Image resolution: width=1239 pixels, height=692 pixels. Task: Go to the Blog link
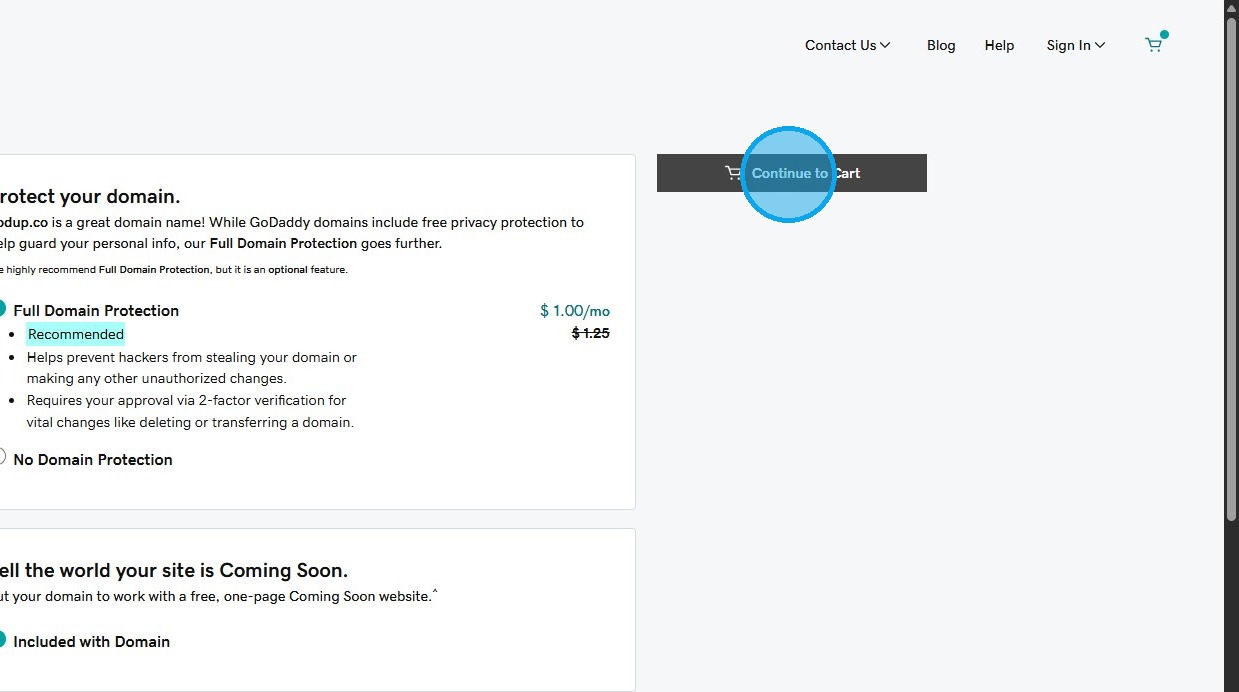coord(941,45)
